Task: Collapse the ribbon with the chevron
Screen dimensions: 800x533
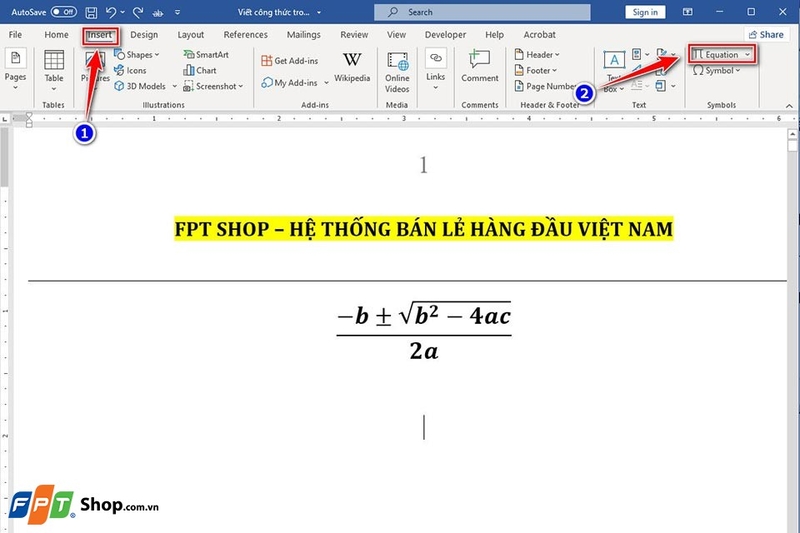Action: coord(789,106)
